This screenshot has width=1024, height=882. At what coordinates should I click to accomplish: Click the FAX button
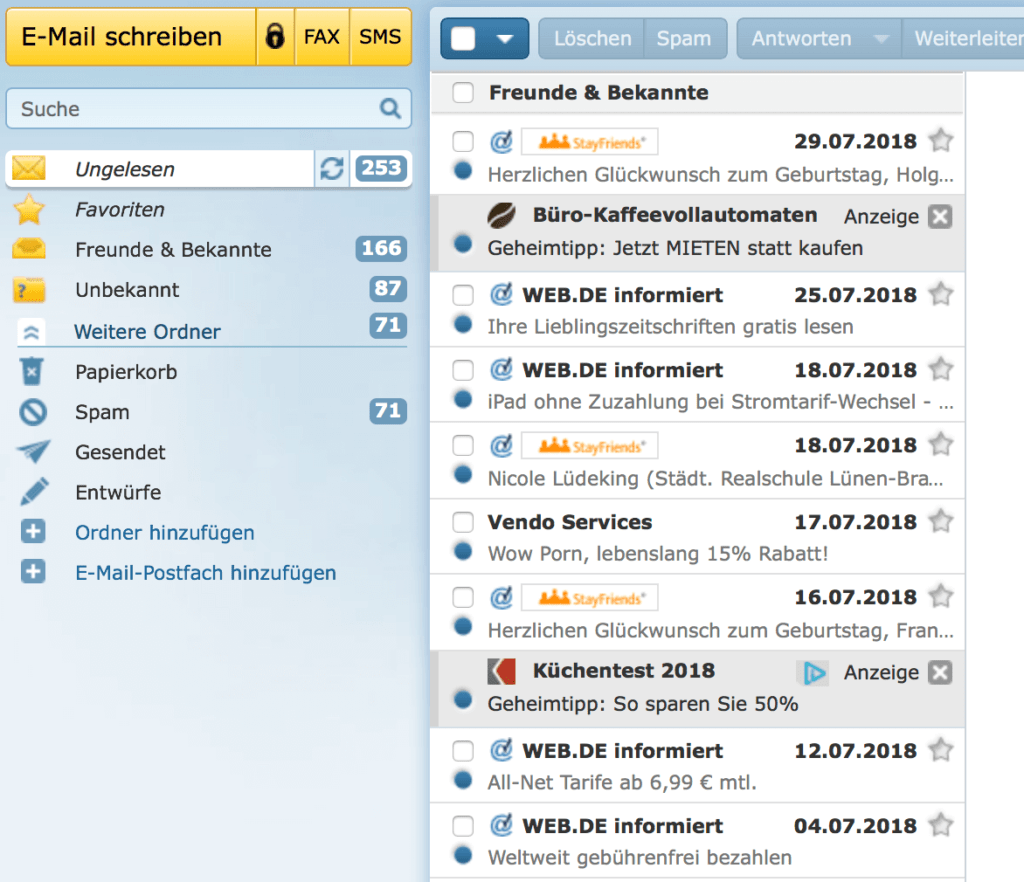[321, 37]
